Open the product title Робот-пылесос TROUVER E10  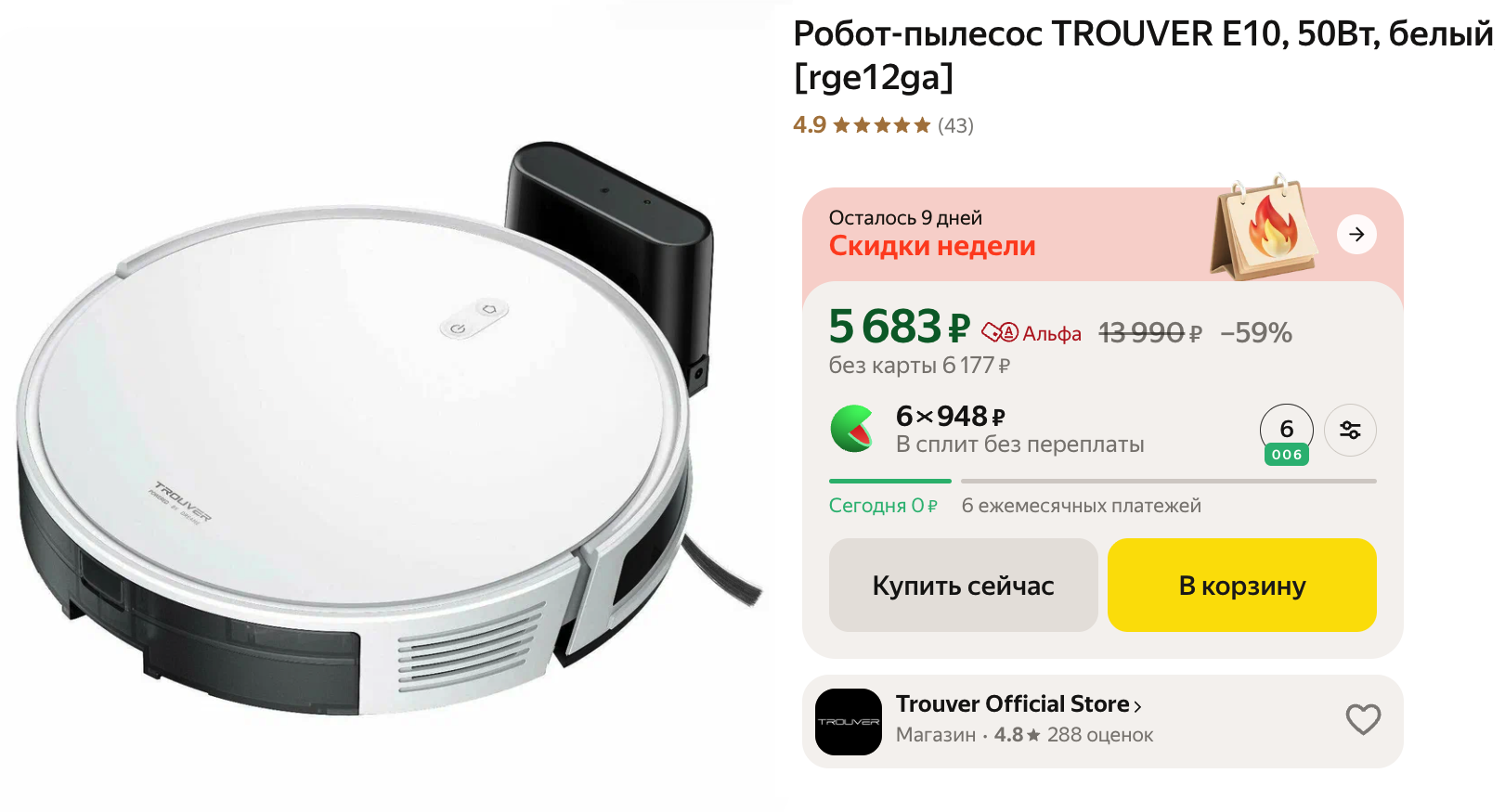[1143, 55]
